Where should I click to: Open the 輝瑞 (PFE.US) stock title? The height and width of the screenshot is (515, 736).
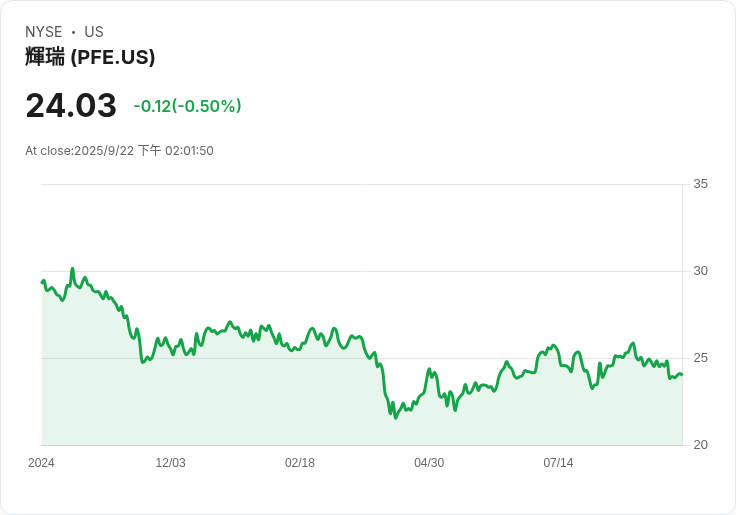pyautogui.click(x=90, y=57)
